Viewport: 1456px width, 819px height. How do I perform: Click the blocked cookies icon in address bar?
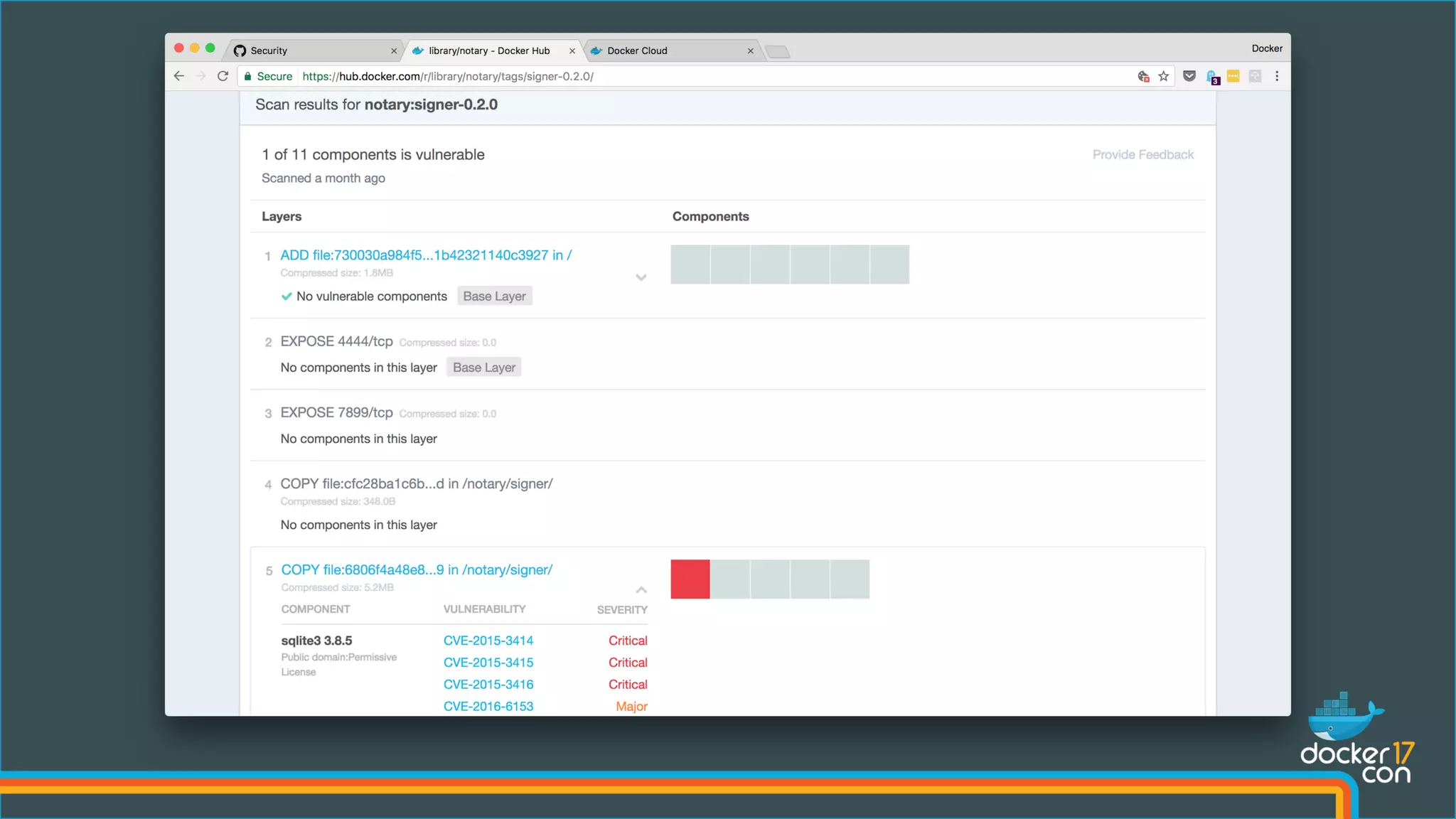pyautogui.click(x=1143, y=76)
